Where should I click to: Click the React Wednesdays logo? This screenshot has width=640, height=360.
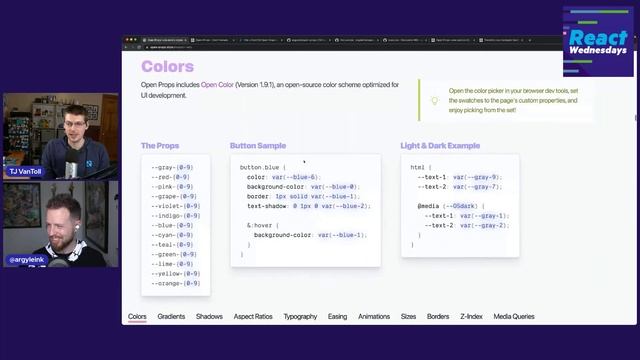(598, 42)
